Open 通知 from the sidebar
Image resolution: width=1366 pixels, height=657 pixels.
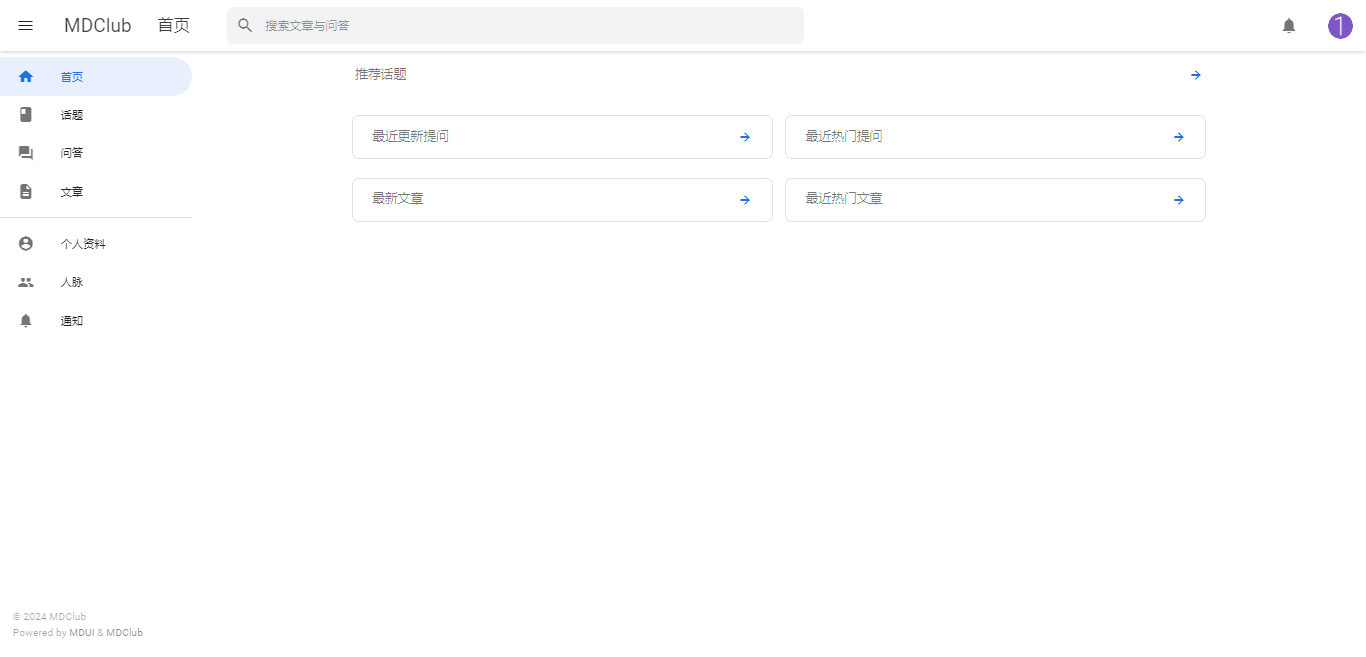96,321
